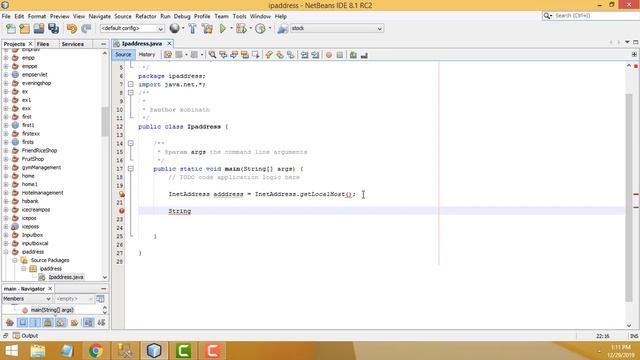This screenshot has height=360, width=640.
Task: Collapse the javadoc fold on line 14
Action: click(131, 143)
